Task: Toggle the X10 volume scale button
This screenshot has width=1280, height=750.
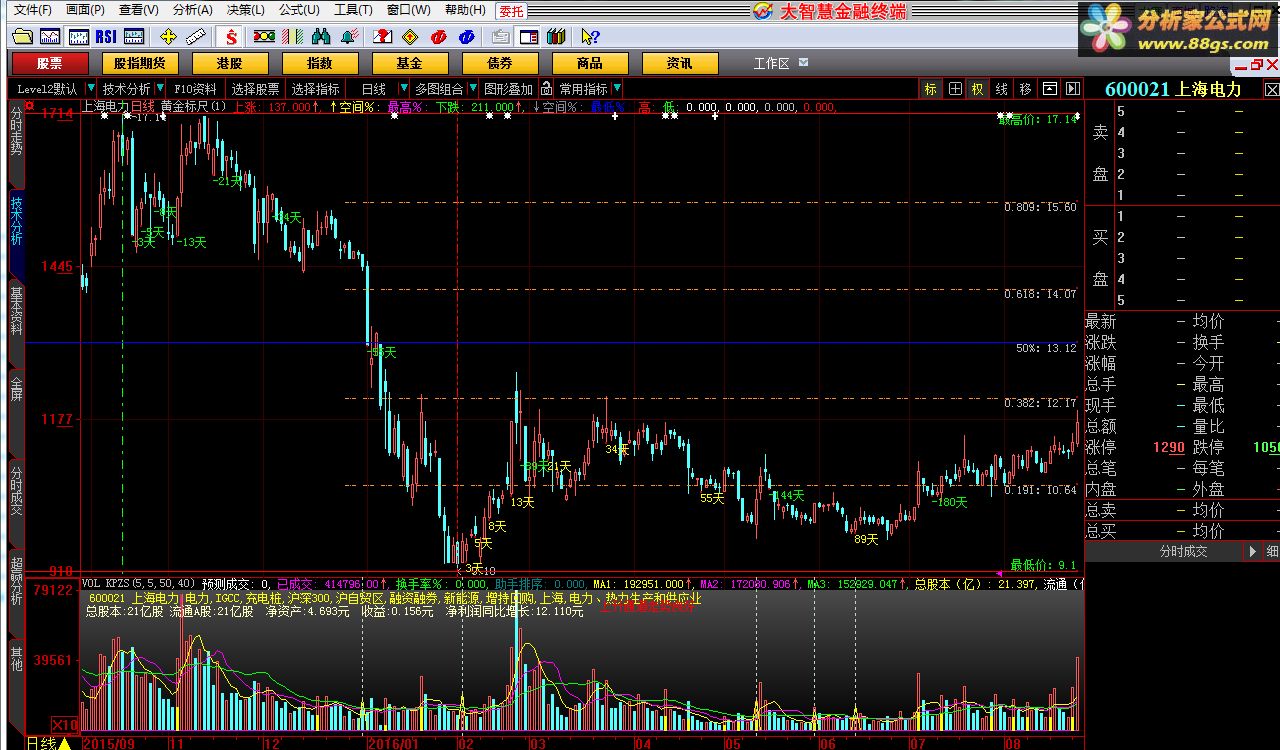Action: [x=65, y=725]
